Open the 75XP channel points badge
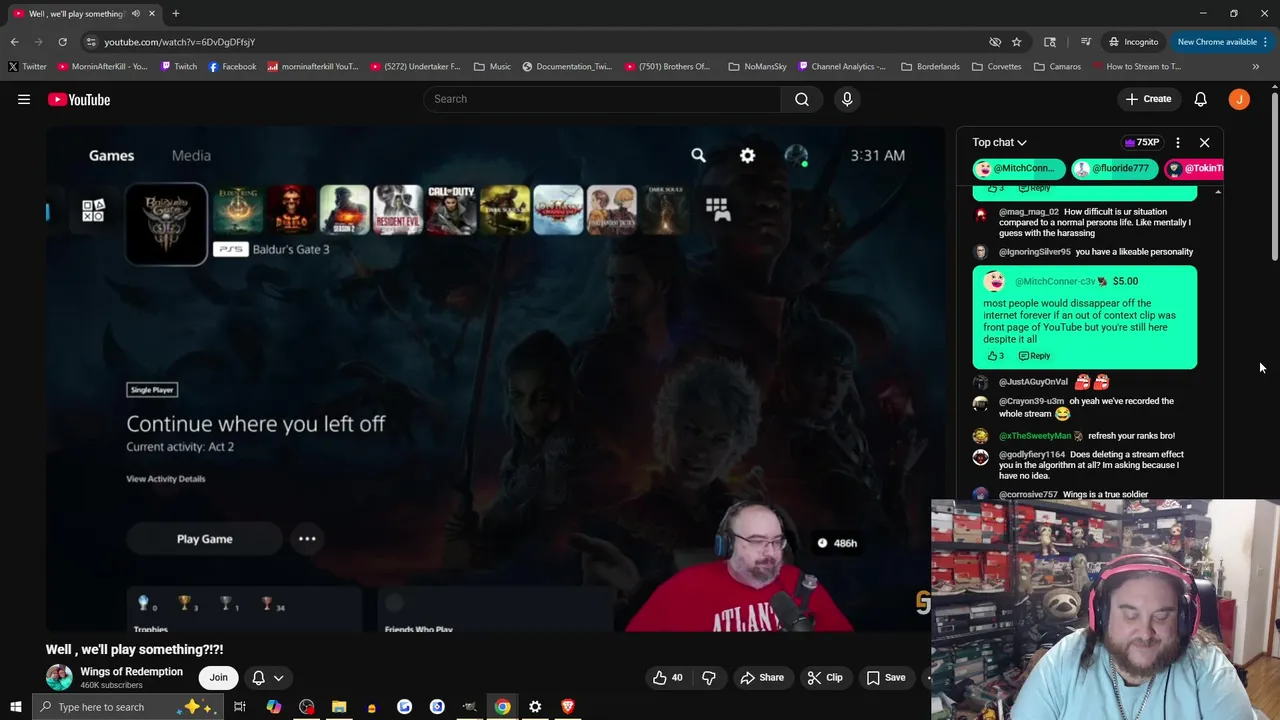Viewport: 1280px width, 720px height. coord(1142,142)
